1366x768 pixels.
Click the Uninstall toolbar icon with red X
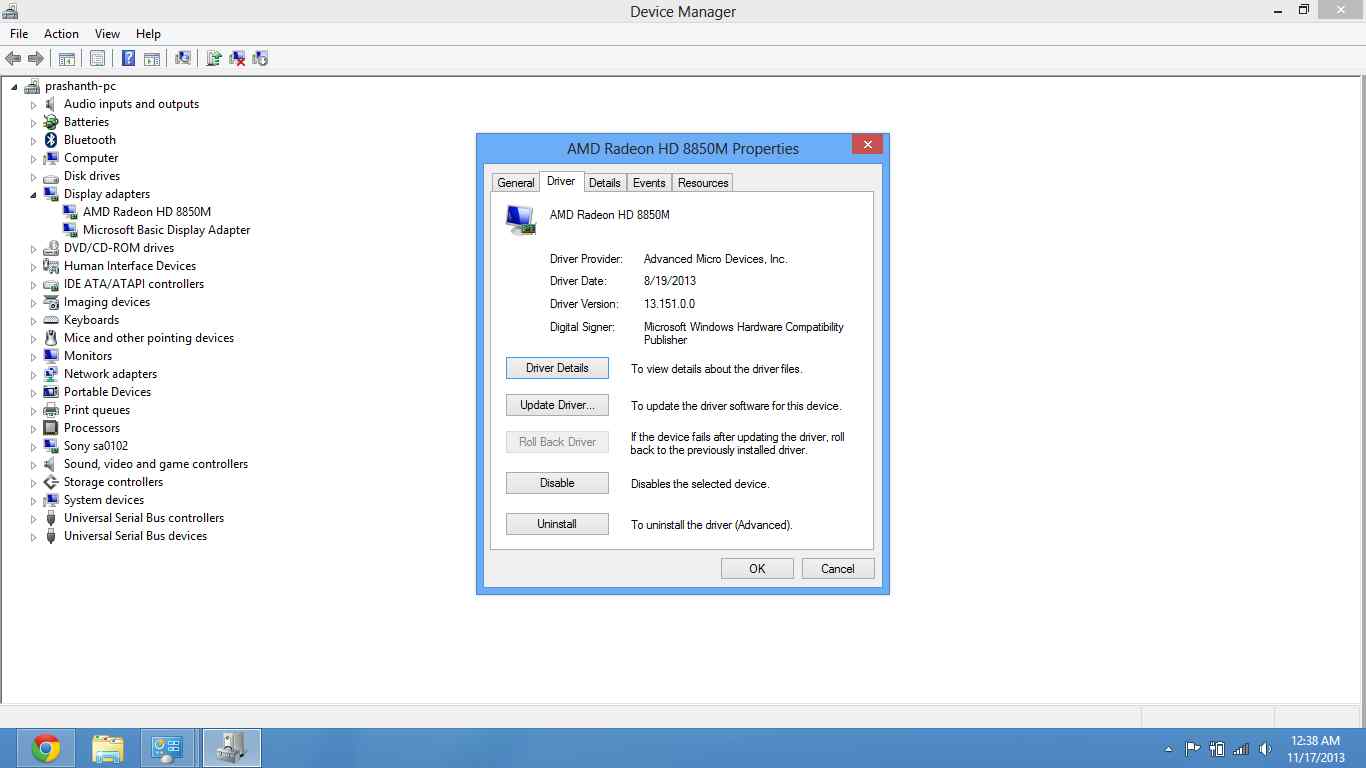pyautogui.click(x=238, y=59)
